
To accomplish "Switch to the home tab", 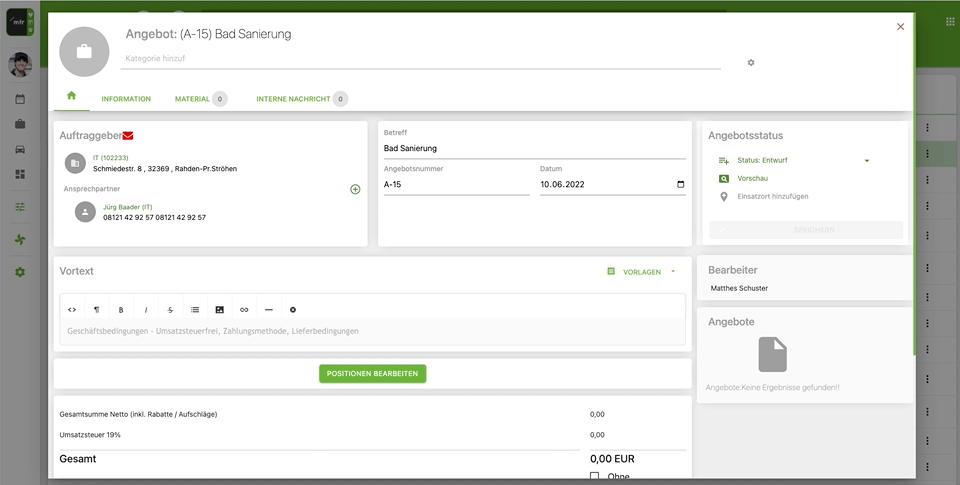I will [x=71, y=96].
